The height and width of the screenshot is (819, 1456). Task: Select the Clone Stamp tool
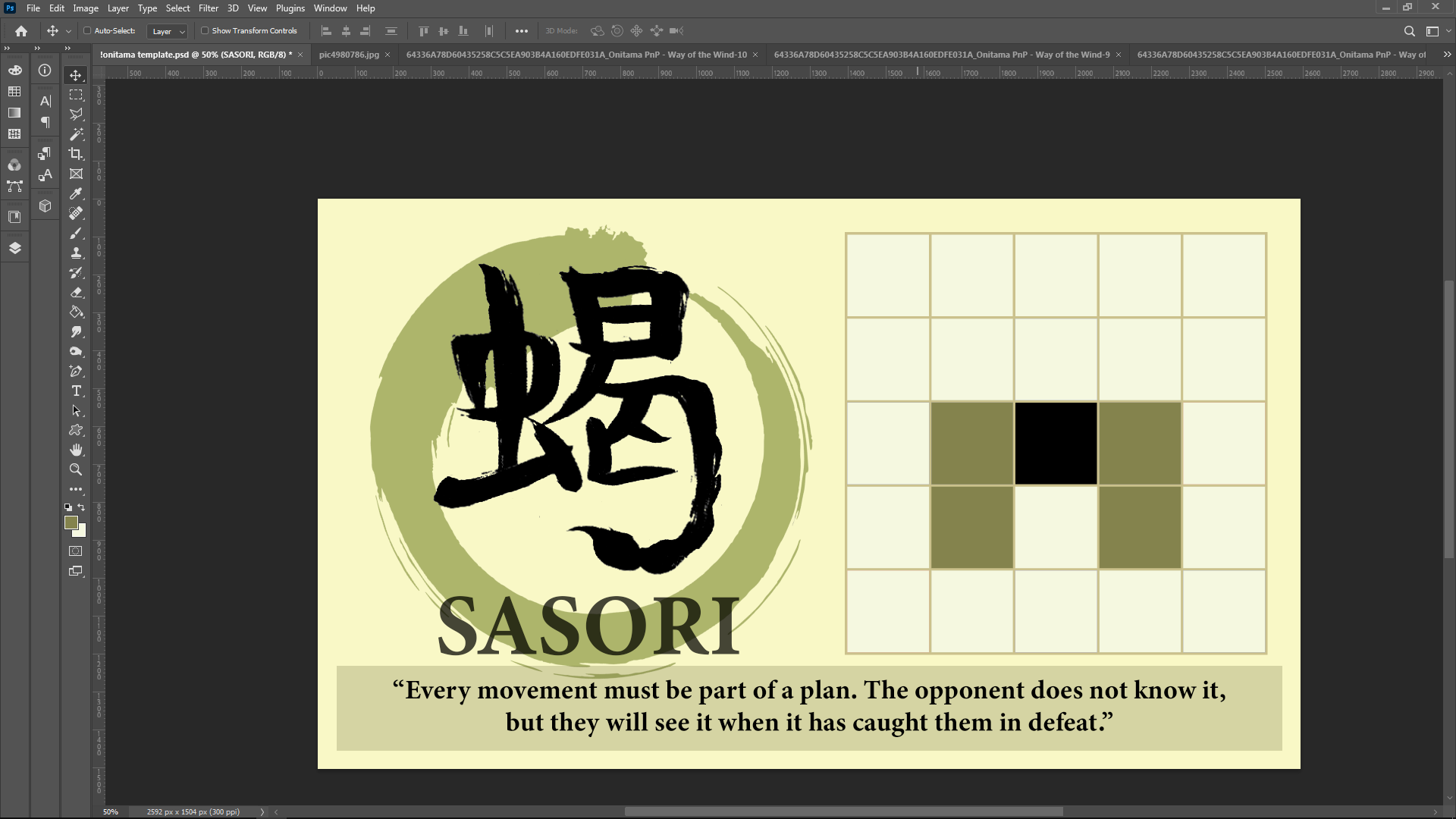(76, 253)
